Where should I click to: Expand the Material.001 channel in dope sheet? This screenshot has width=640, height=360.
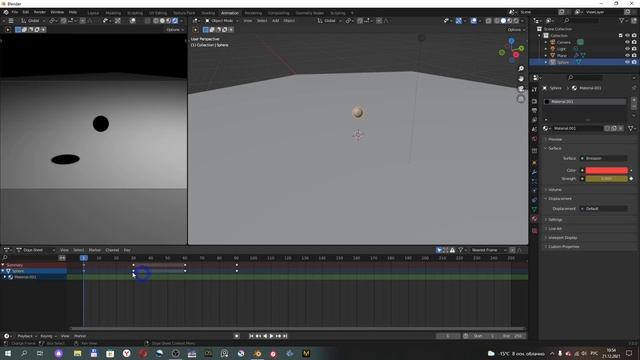click(5, 277)
